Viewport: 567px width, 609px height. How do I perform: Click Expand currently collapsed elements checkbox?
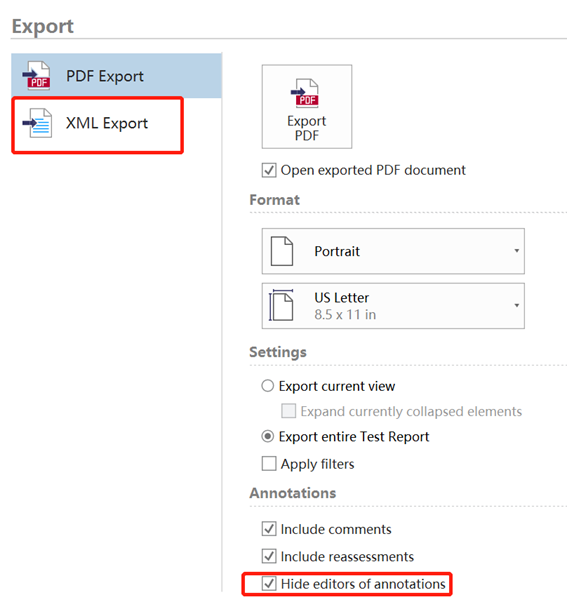(289, 411)
